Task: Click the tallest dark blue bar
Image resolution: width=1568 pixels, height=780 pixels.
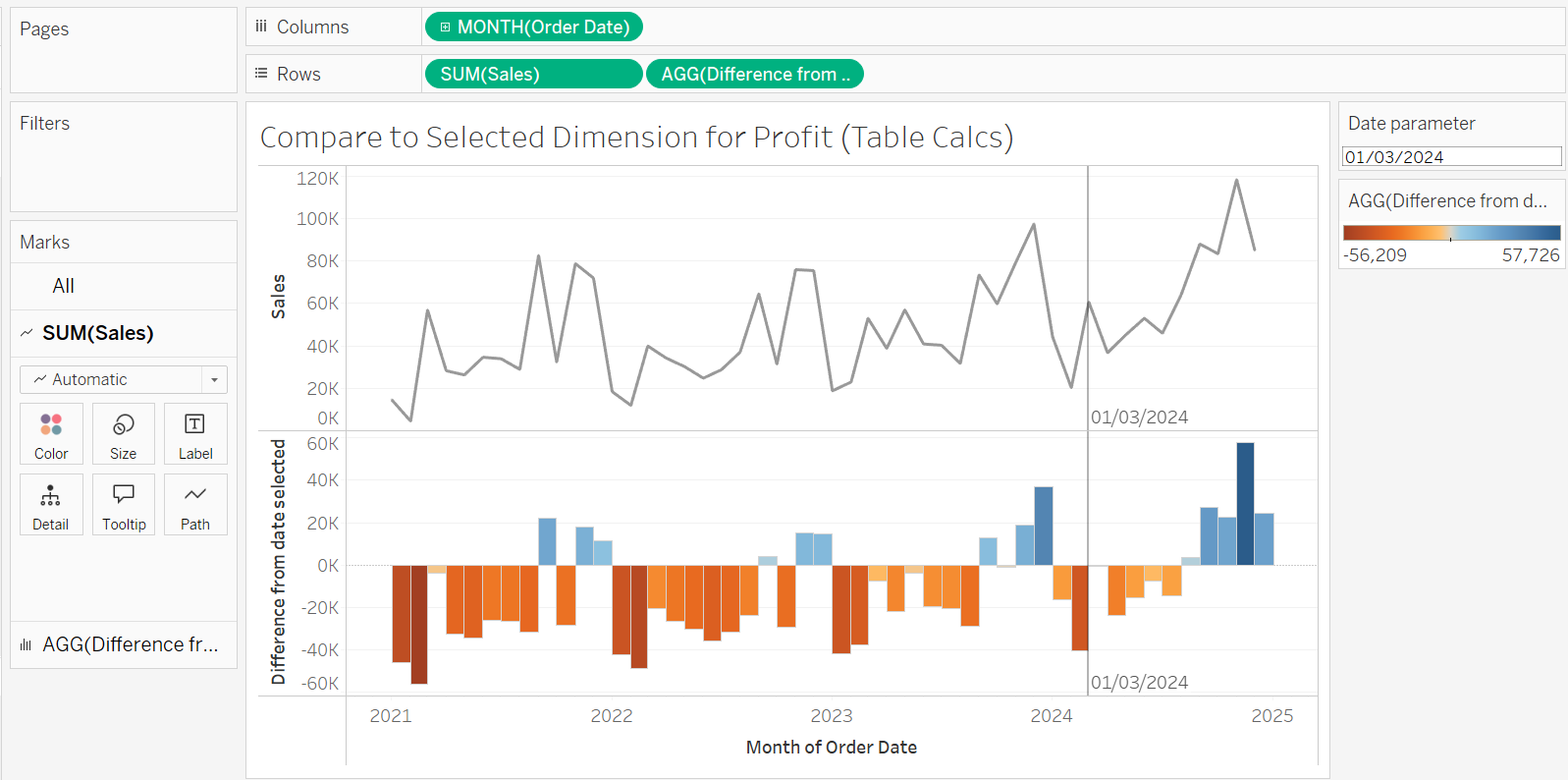Action: 1245,503
